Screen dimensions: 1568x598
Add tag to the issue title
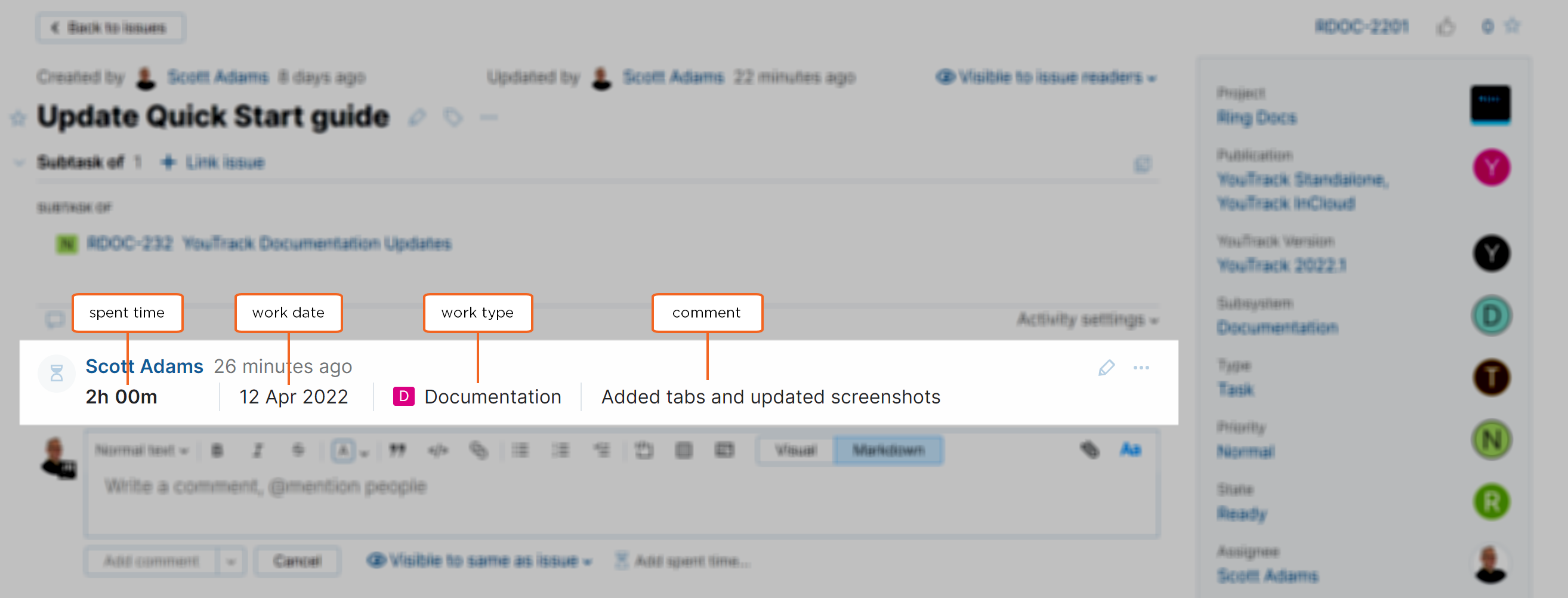point(453,116)
